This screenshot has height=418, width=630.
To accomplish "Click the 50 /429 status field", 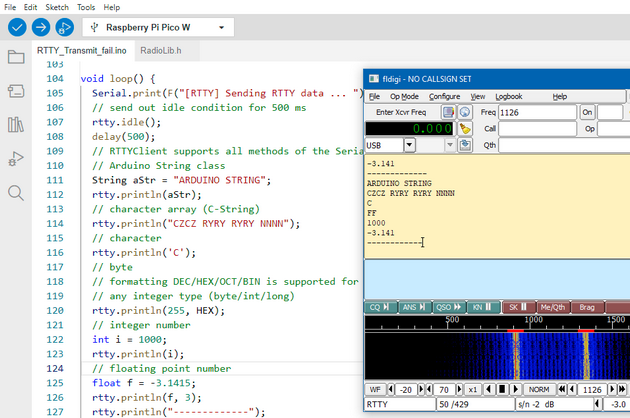I will coord(476,404).
